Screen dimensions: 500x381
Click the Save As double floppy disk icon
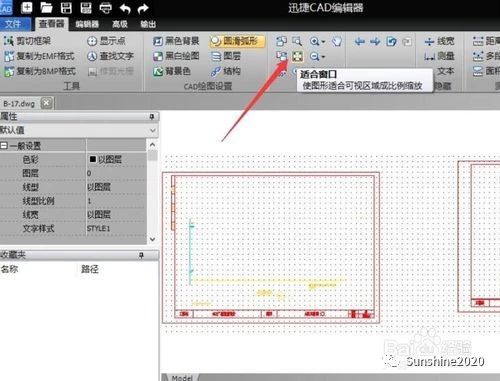pos(86,7)
